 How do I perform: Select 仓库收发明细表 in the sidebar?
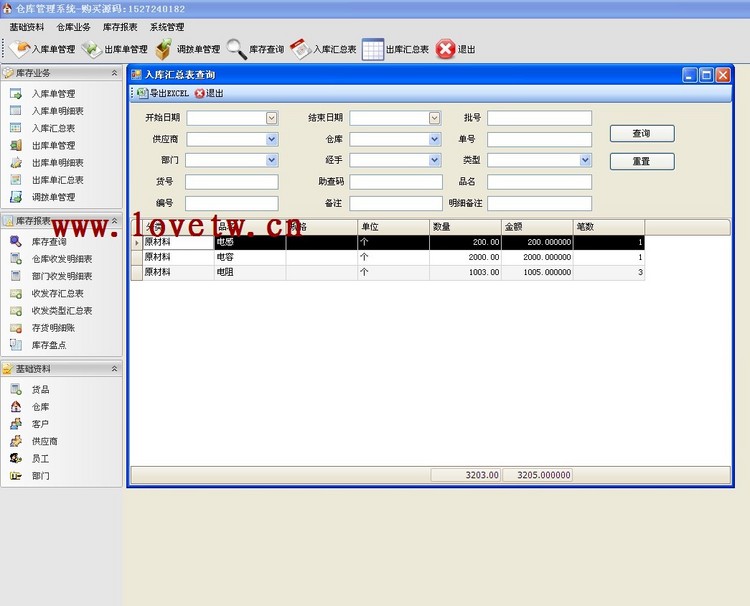point(62,259)
